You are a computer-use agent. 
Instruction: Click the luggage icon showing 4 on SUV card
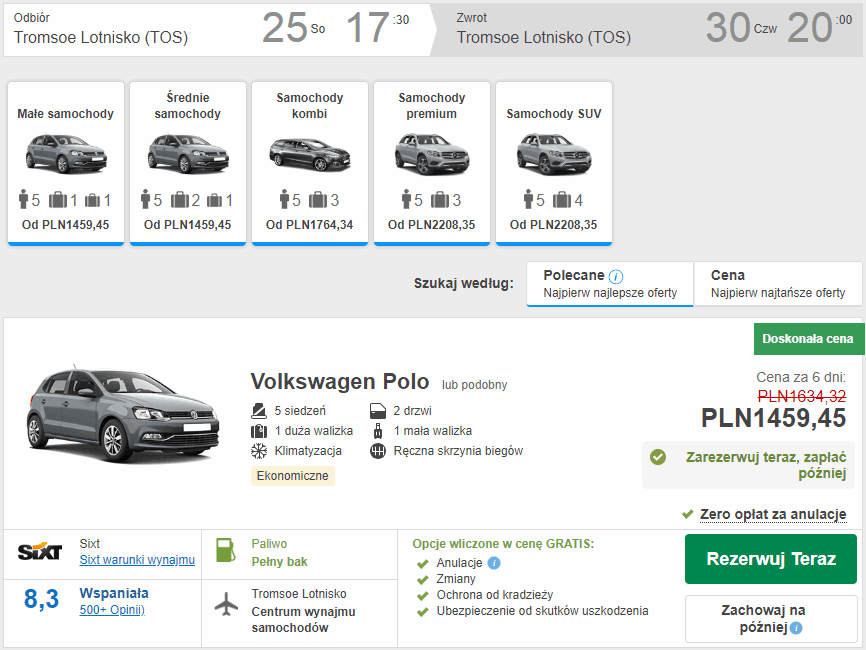pyautogui.click(x=562, y=199)
